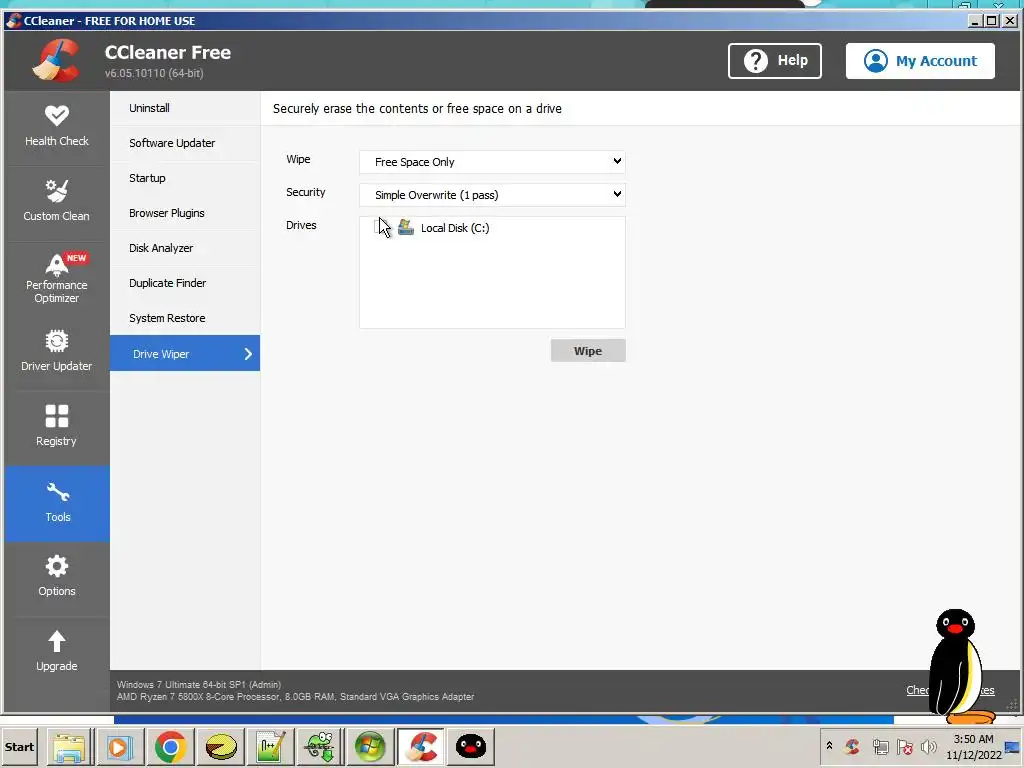
Task: Click the Windows logo orb taskbar icon
Action: tap(370, 746)
